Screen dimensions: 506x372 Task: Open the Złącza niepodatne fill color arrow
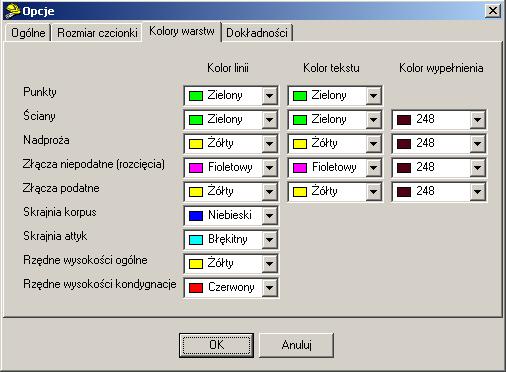pos(477,168)
